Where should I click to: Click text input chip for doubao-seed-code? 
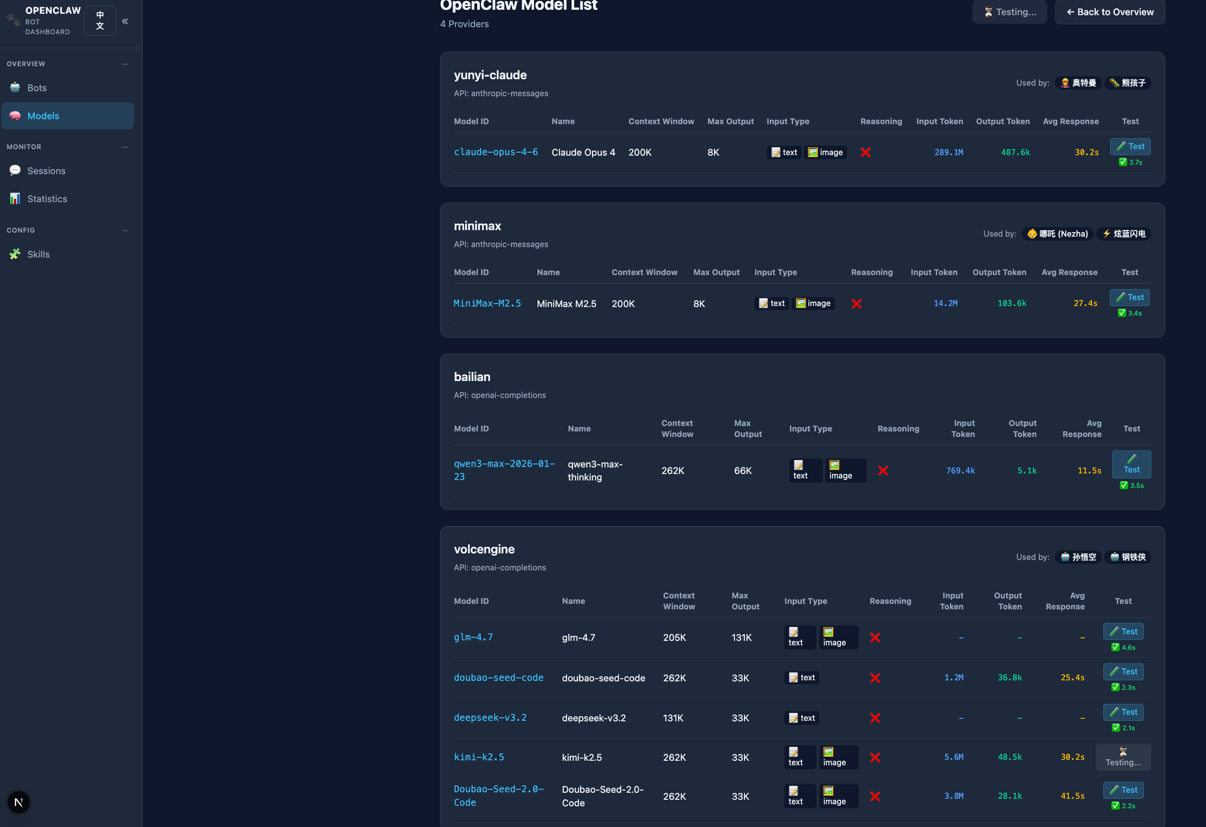tap(802, 677)
